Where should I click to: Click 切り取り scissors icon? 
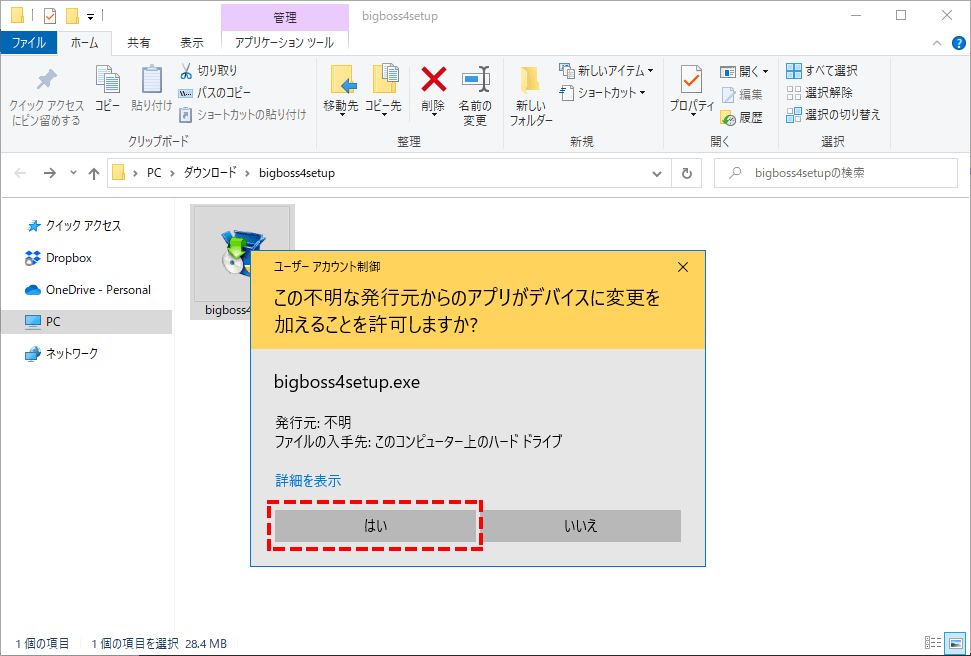[186, 71]
